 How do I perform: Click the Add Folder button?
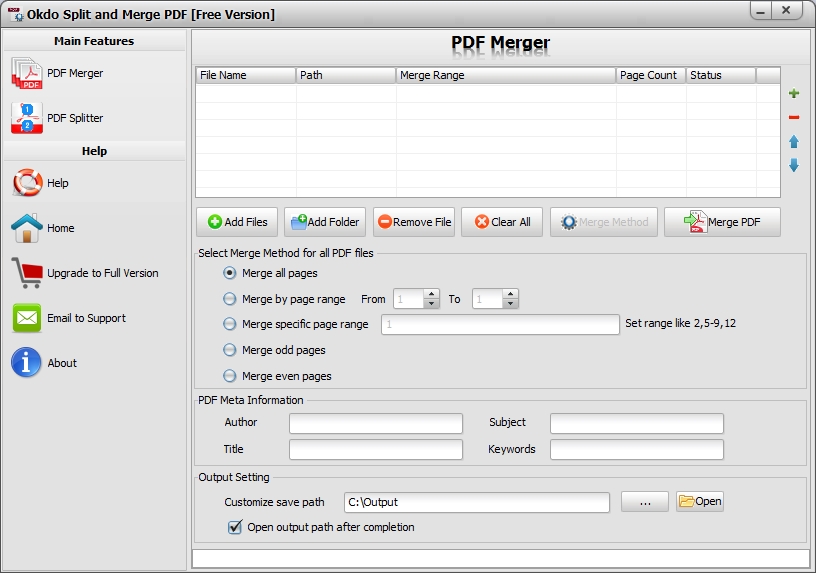pyautogui.click(x=325, y=222)
